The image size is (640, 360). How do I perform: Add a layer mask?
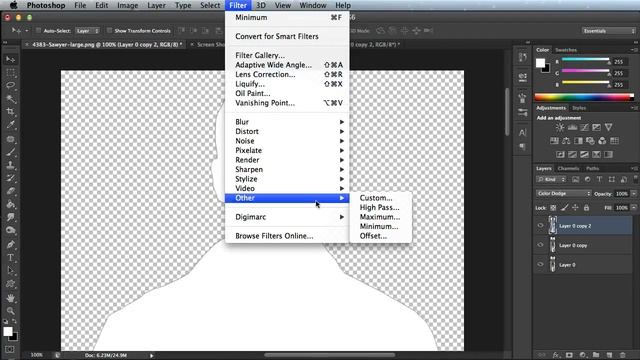[x=569, y=355]
